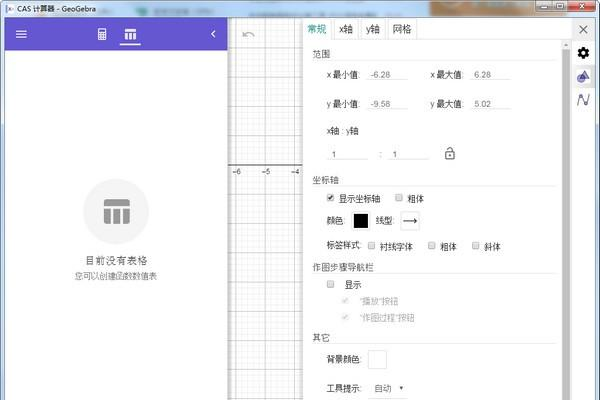Click the settings panel vertical scrollbar
Image resolution: width=600 pixels, height=400 pixels.
coord(566,222)
